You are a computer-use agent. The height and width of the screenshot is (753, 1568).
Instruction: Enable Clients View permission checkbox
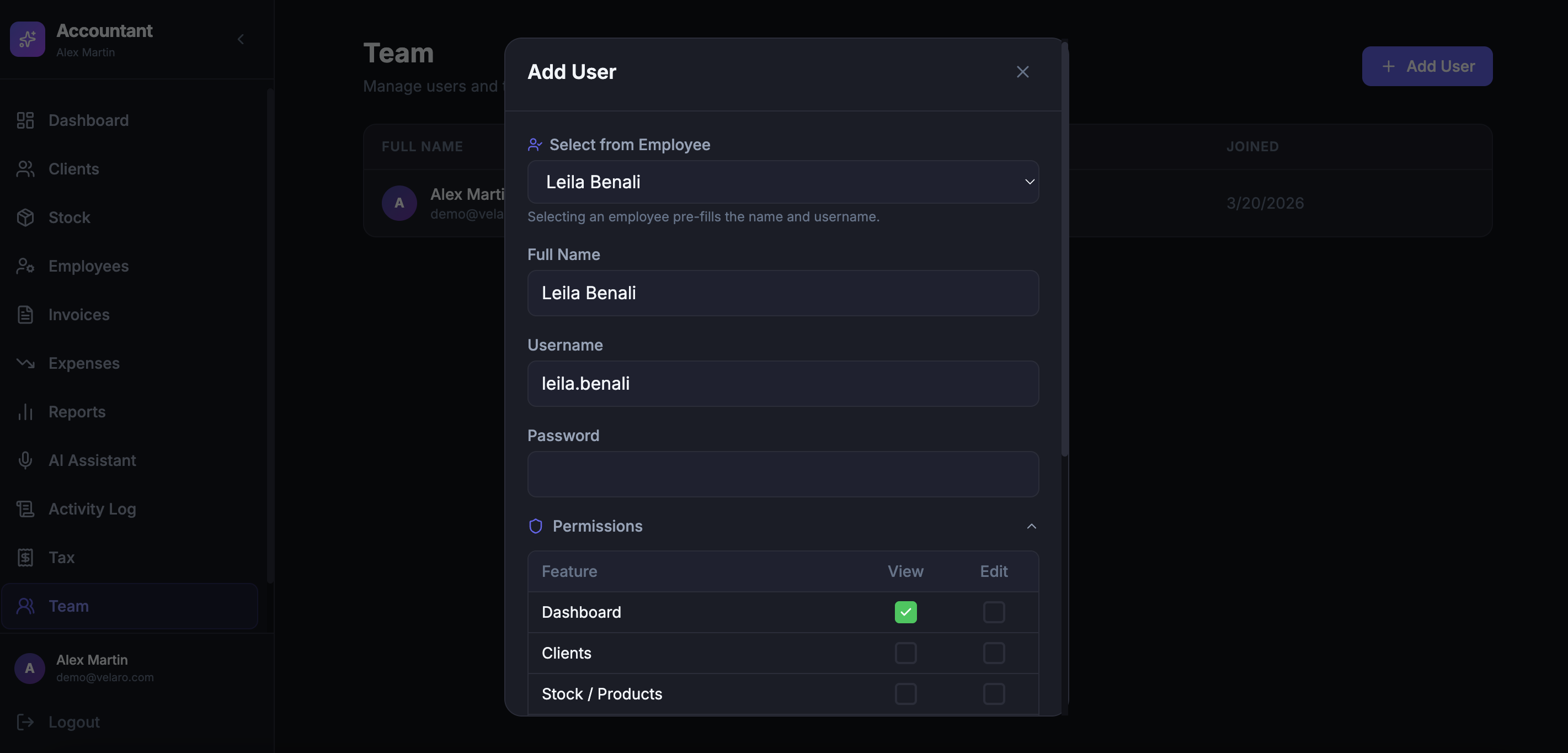pos(905,653)
